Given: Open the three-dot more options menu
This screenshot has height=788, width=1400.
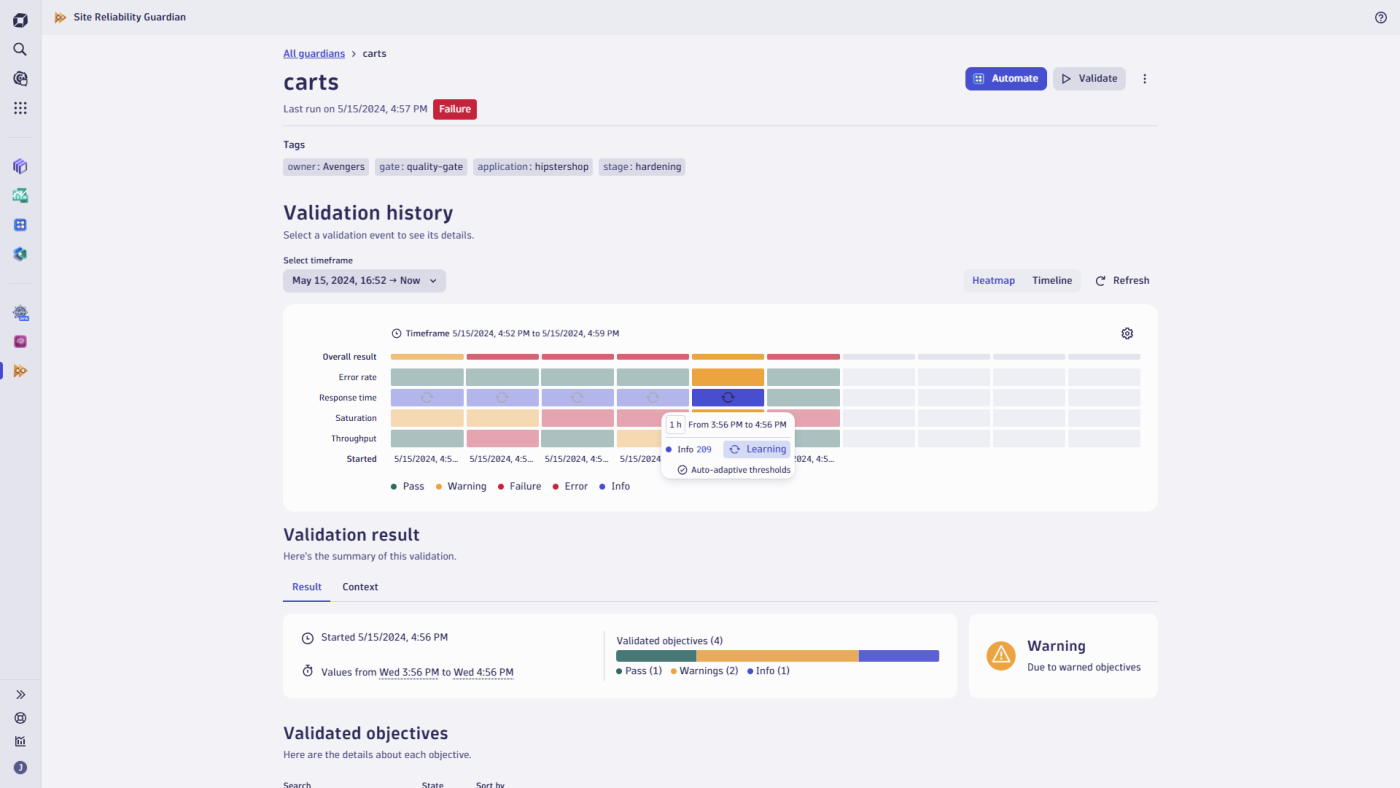Looking at the screenshot, I should pos(1145,79).
